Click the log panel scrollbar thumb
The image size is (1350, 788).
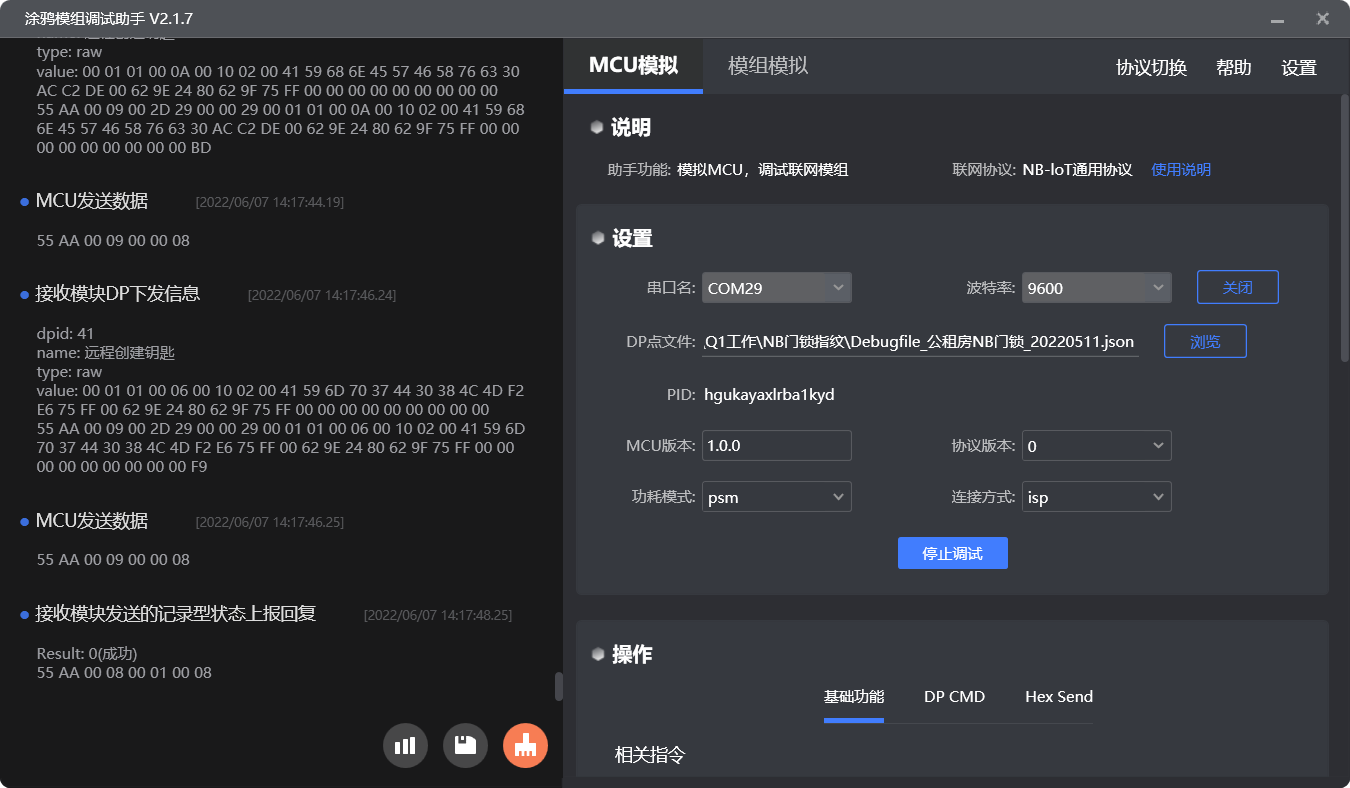[559, 686]
